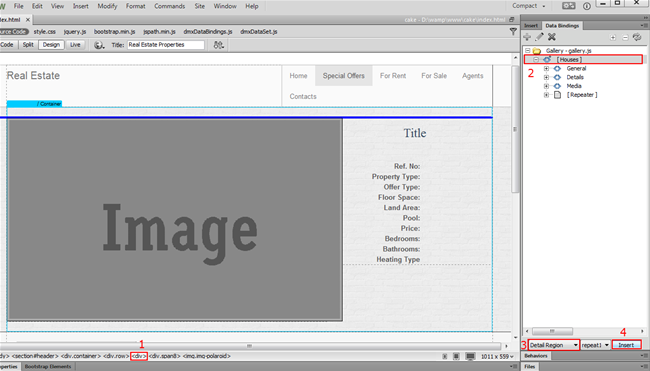The image size is (650, 371).
Task: Click the Gallery folder icon in the tree
Action: [x=537, y=51]
